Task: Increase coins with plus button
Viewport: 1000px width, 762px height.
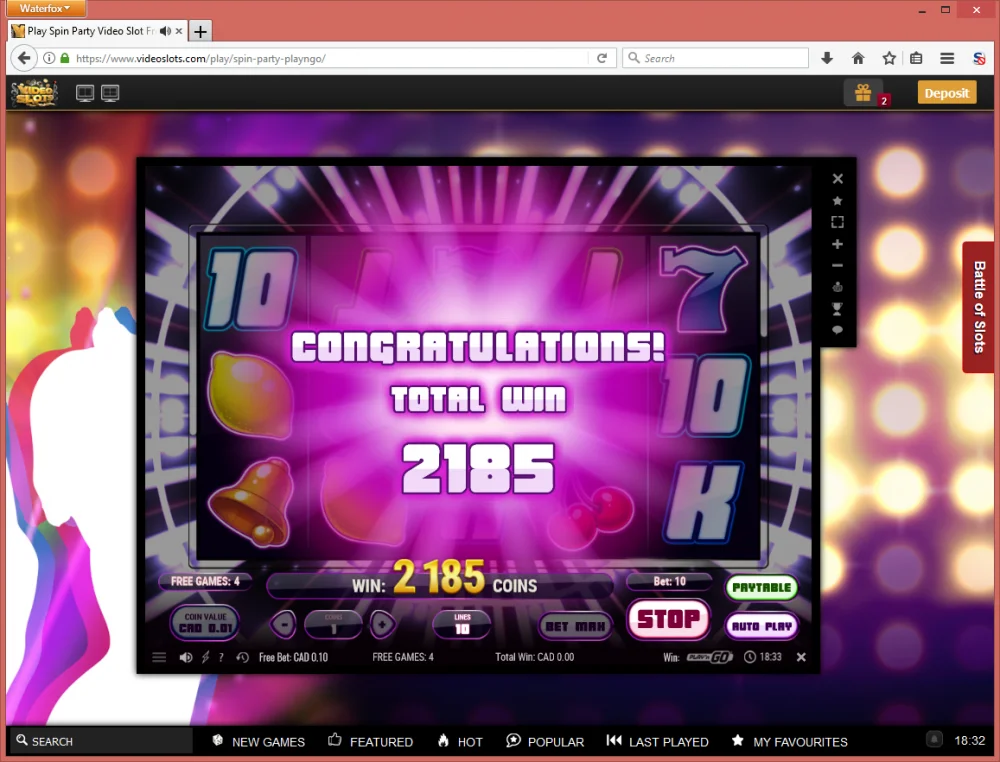Action: (x=382, y=624)
